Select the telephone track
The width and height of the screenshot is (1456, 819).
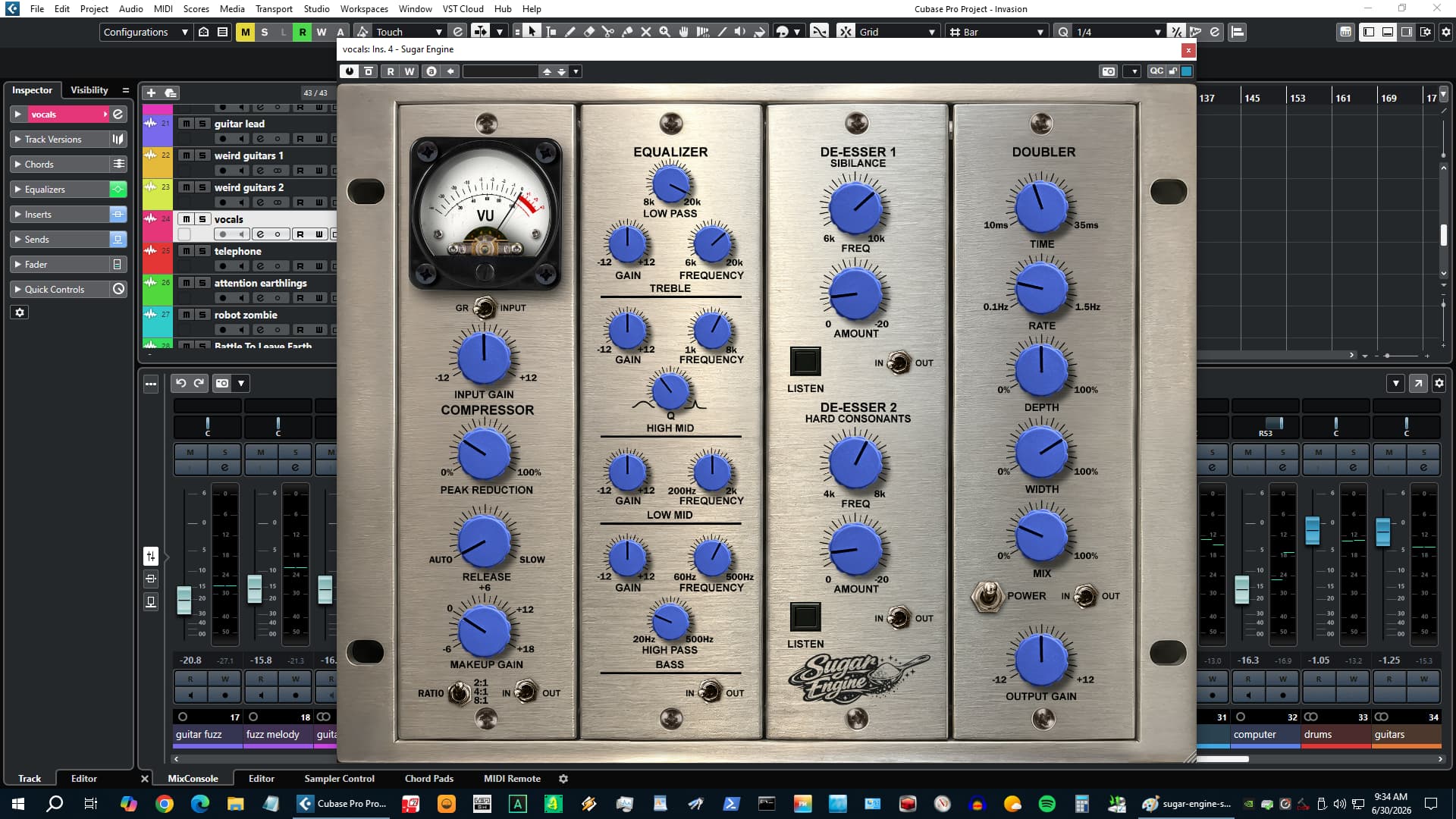[x=237, y=251]
